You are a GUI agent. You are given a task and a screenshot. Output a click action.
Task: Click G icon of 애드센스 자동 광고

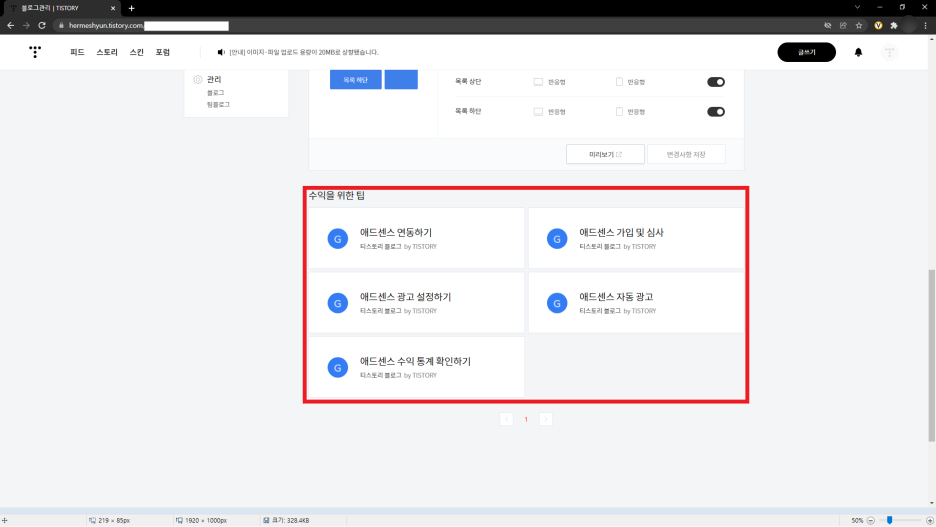click(557, 303)
